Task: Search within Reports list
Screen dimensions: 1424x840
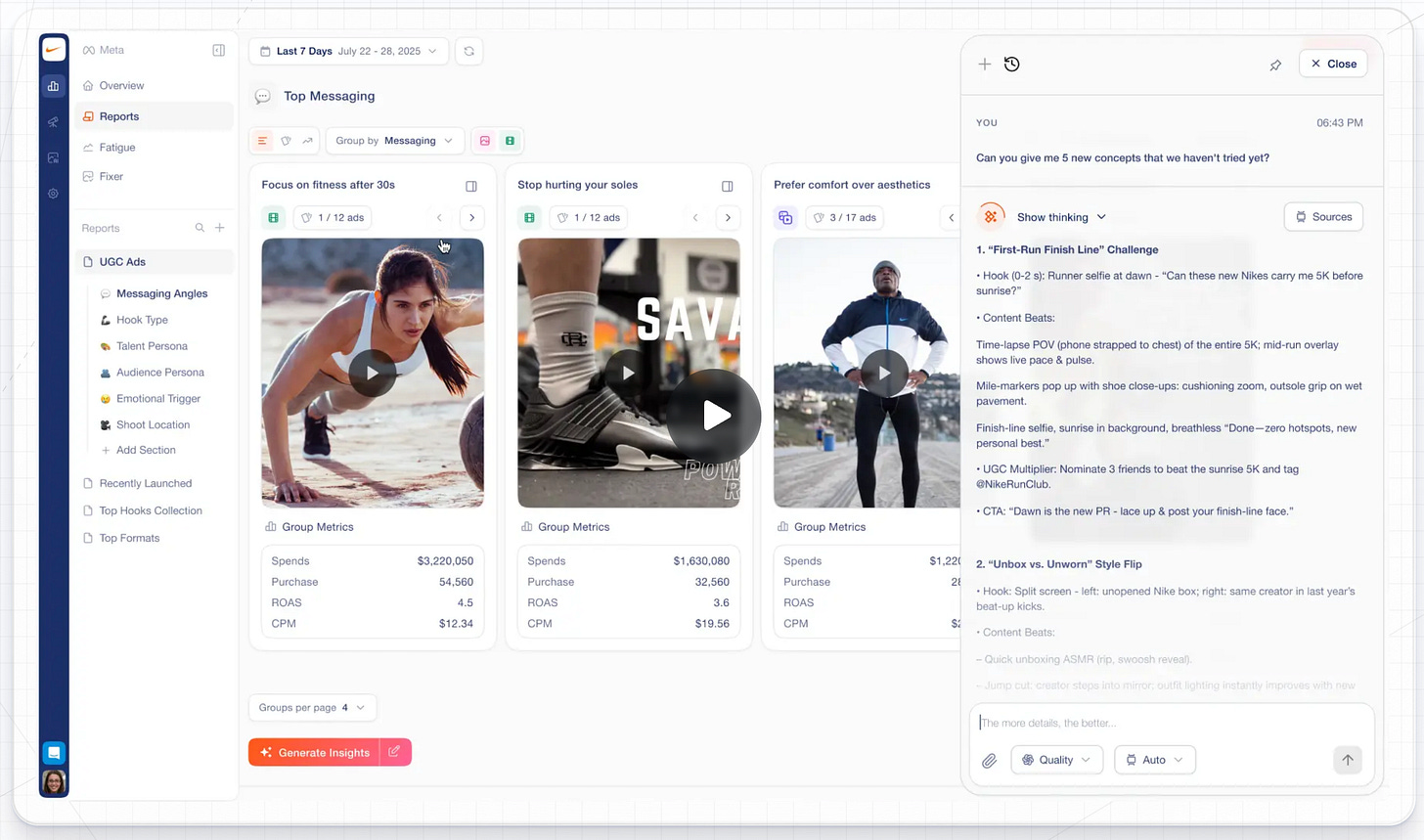Action: tap(200, 228)
